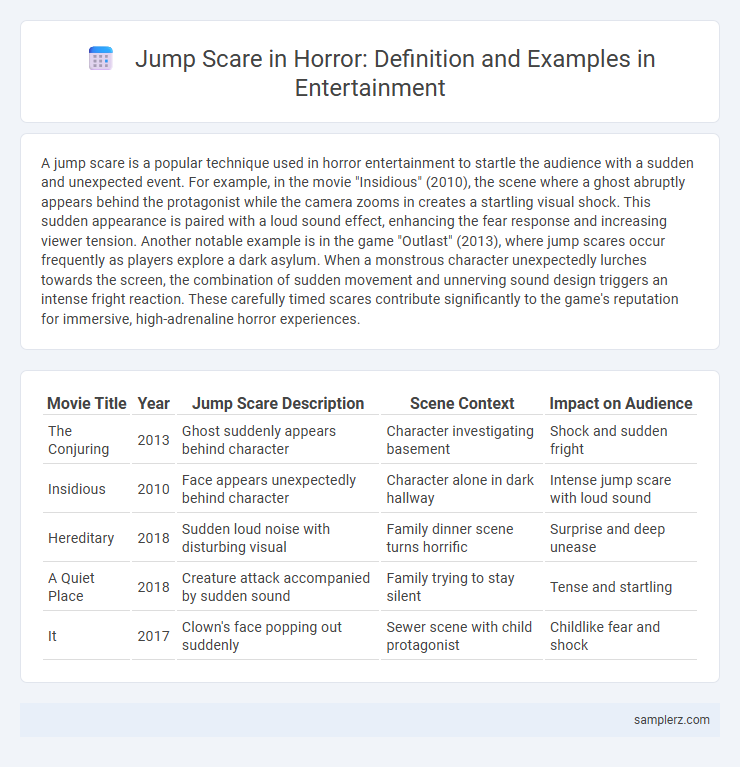Click year 2017 in the It row
Viewport: 740px width, 767px height.
[153, 635]
